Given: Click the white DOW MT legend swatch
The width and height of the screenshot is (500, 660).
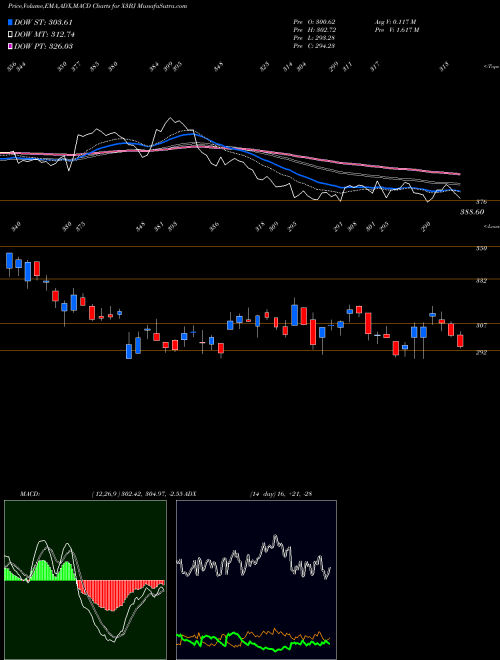Looking at the screenshot, I should point(10,34).
